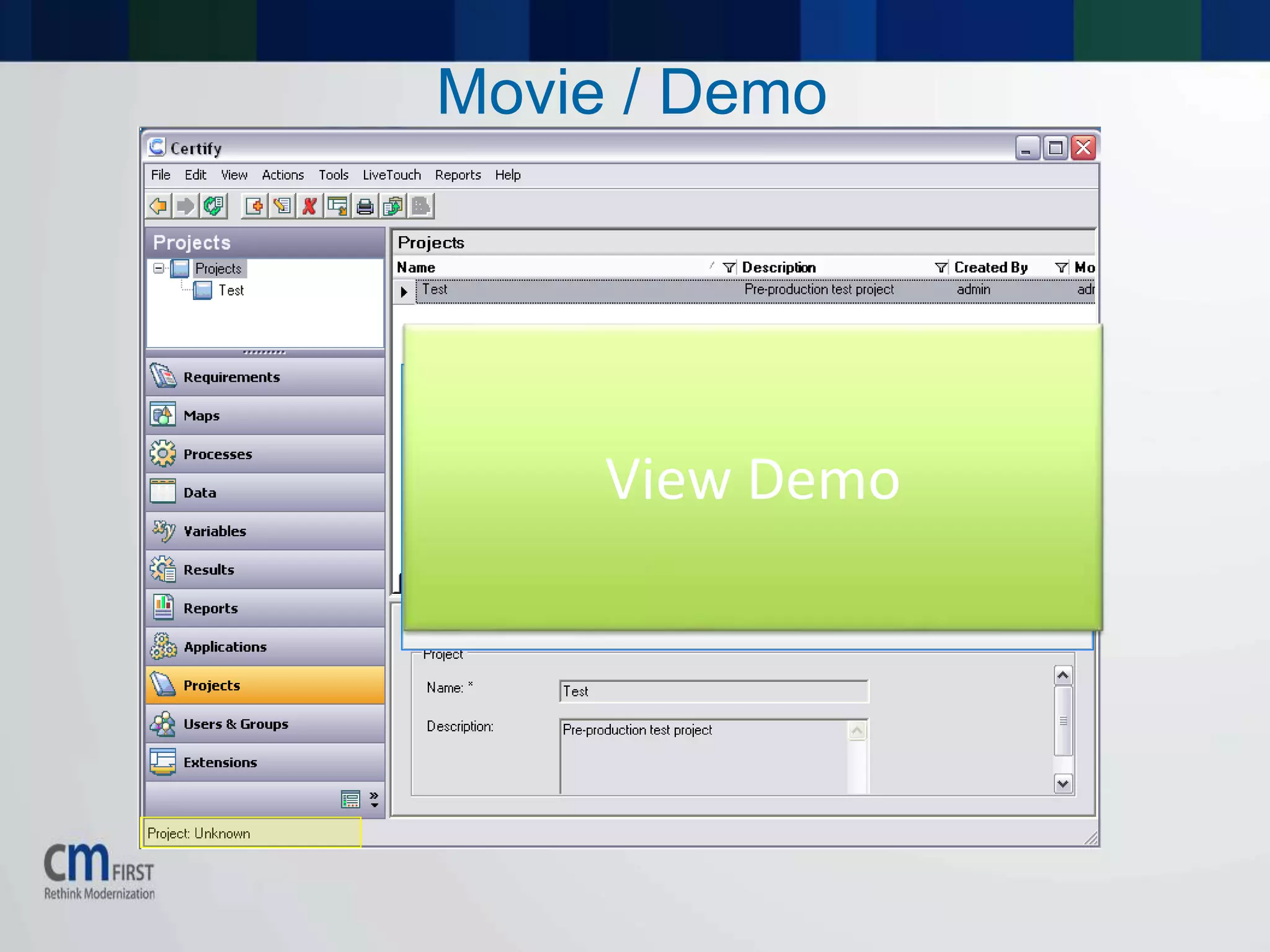Open the Users & Groups panel
1270x952 pixels.
[x=265, y=723]
